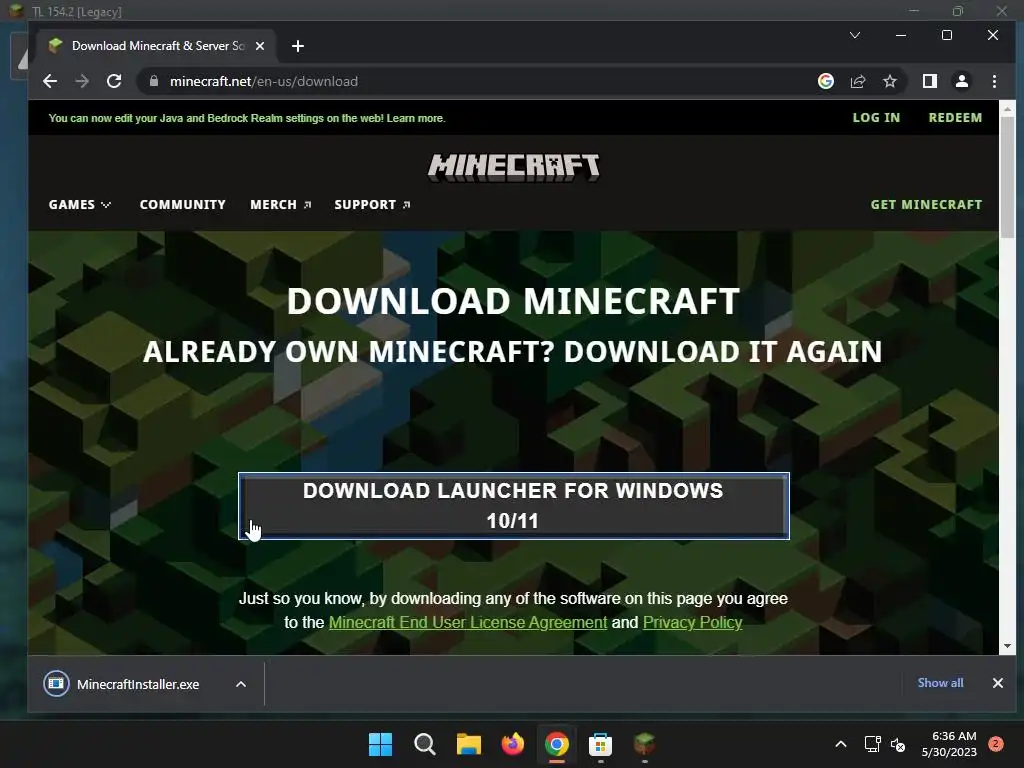Screen dimensions: 1024x768
Task: Click Chrome icon in taskbar
Action: click(x=556, y=744)
